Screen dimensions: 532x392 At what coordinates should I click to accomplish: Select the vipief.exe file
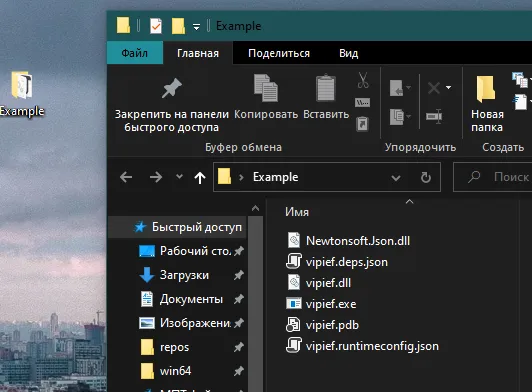(321, 304)
